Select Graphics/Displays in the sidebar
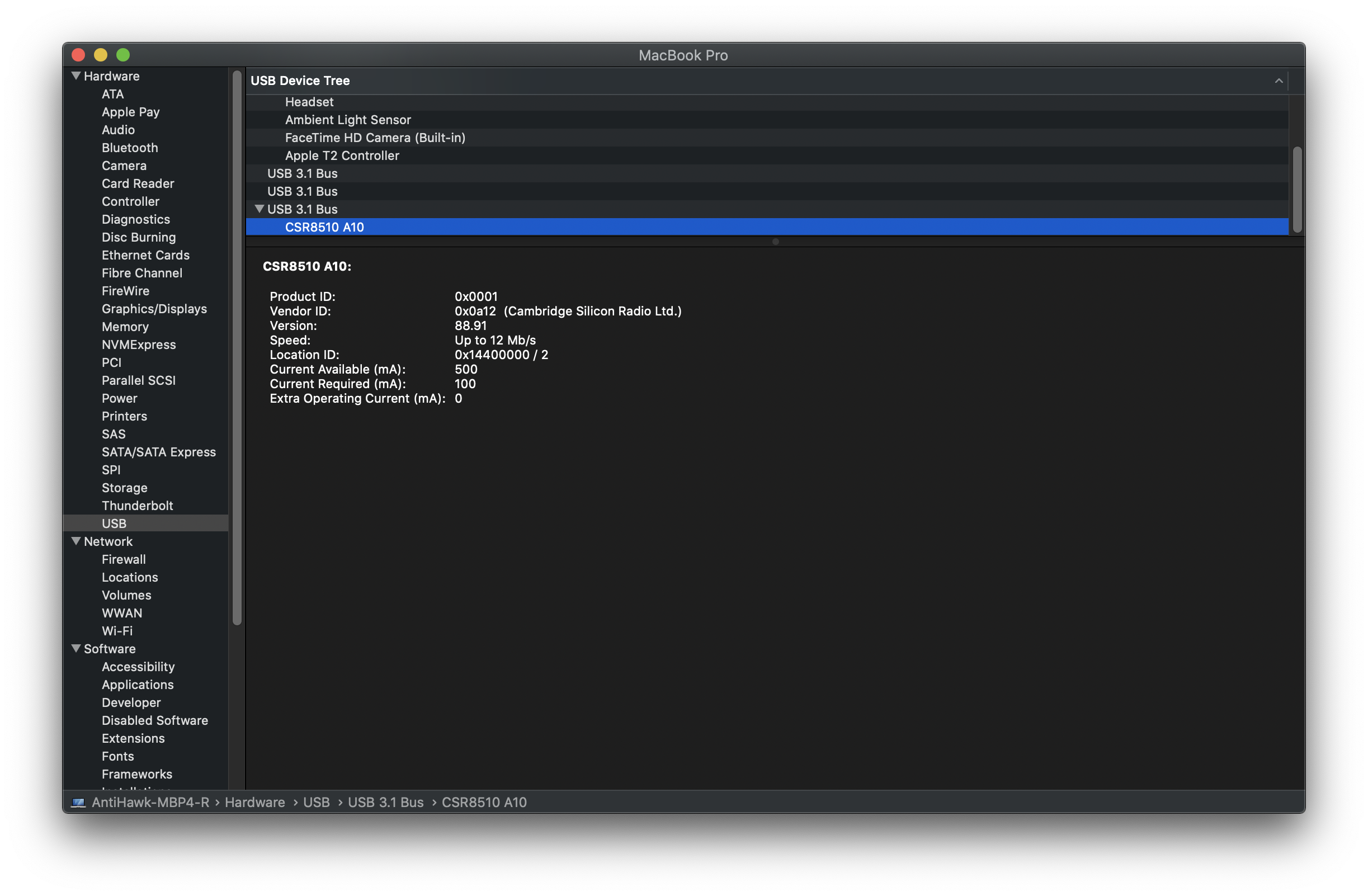Image resolution: width=1368 pixels, height=896 pixels. [x=154, y=309]
